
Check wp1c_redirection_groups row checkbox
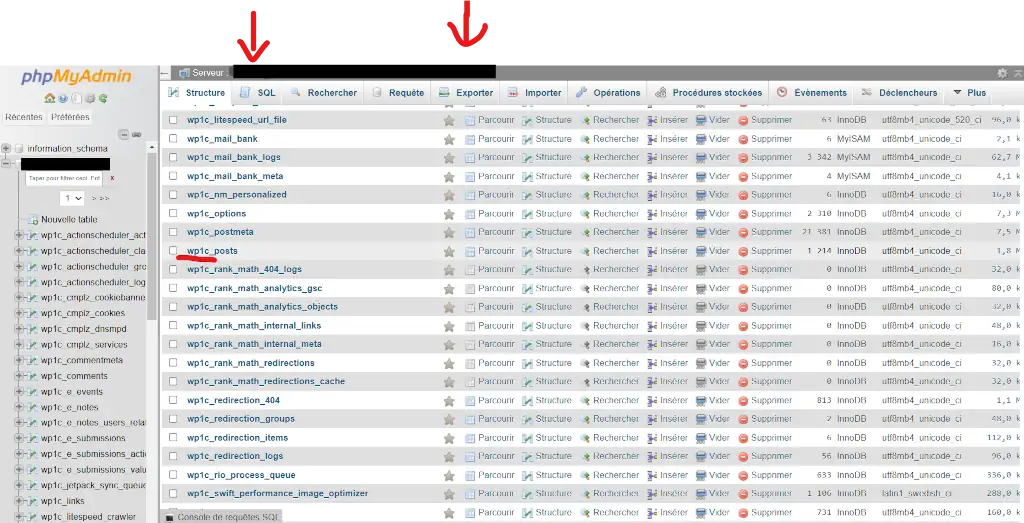tap(173, 419)
